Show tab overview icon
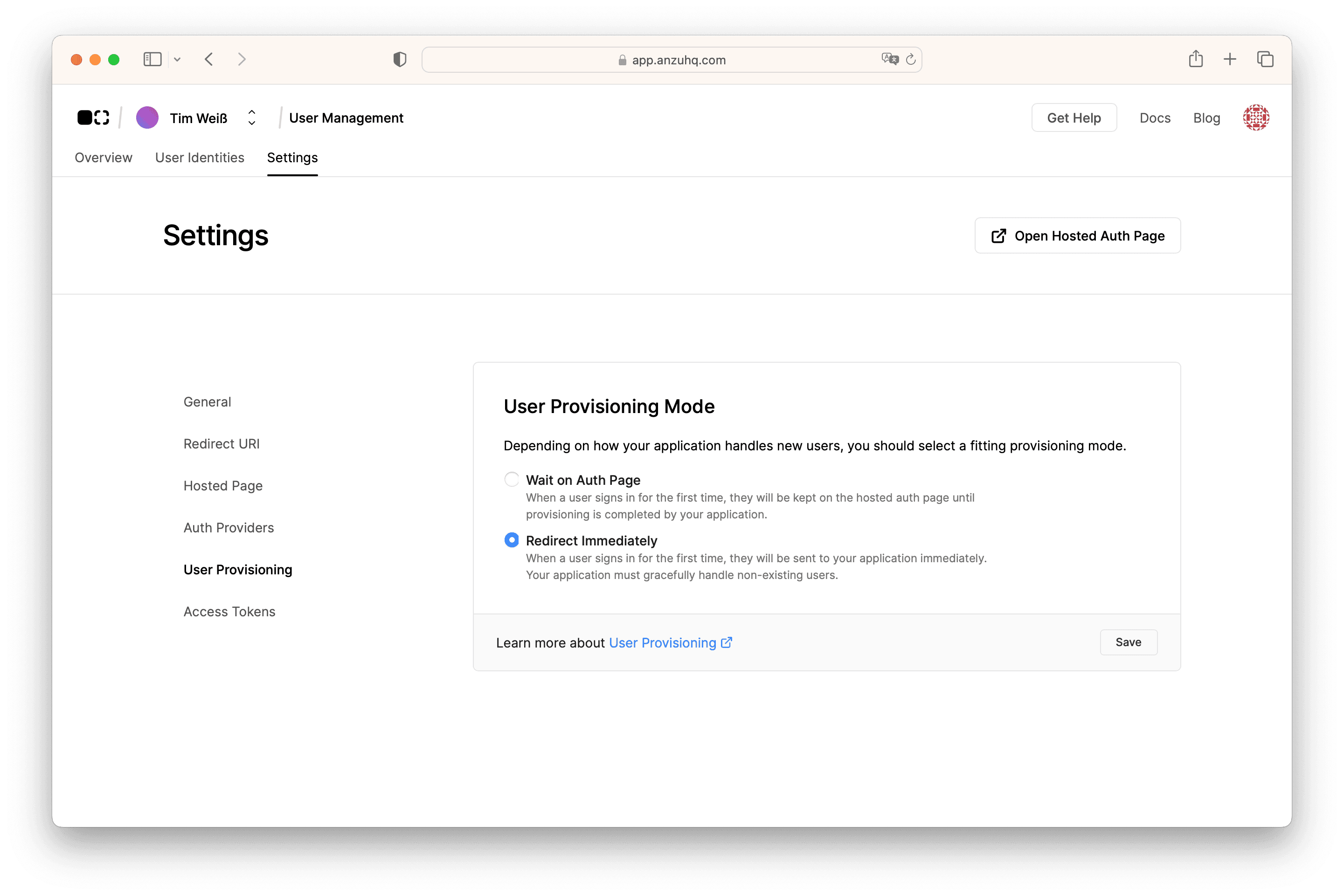This screenshot has width=1344, height=896. coord(1265,59)
